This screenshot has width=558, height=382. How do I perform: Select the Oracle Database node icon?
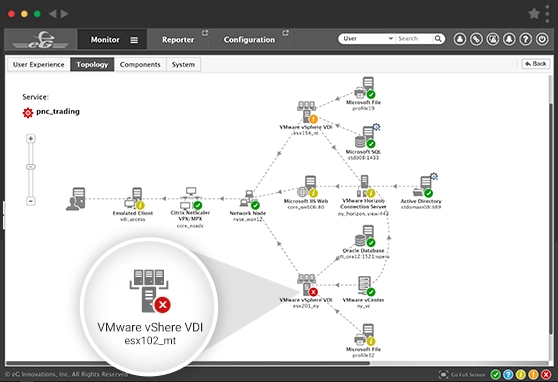coord(364,236)
